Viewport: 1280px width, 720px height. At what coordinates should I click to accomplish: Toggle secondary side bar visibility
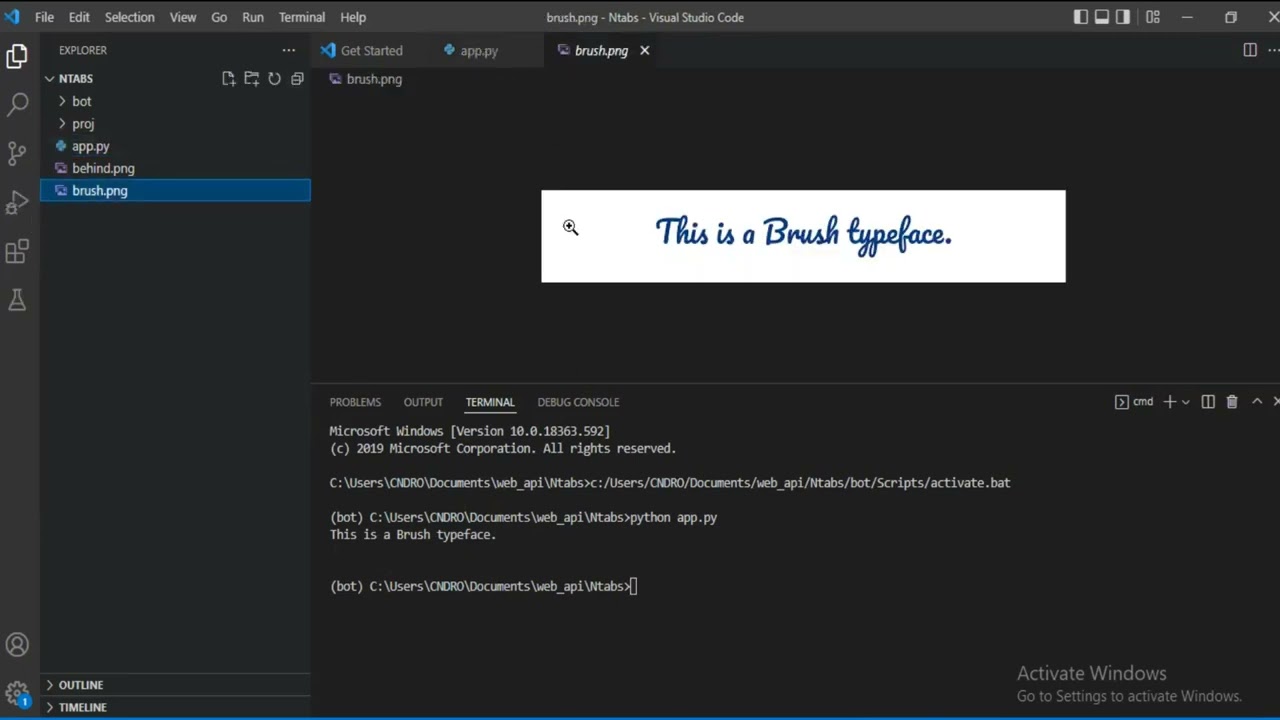(x=1122, y=17)
